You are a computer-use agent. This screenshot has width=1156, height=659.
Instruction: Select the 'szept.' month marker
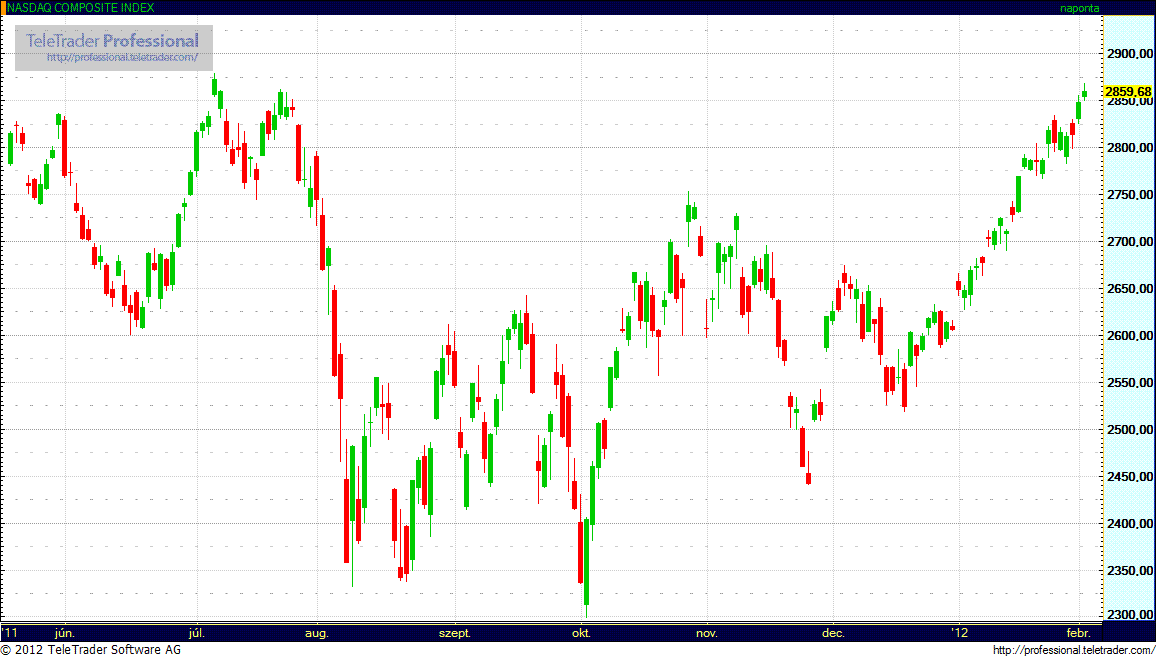tap(455, 633)
